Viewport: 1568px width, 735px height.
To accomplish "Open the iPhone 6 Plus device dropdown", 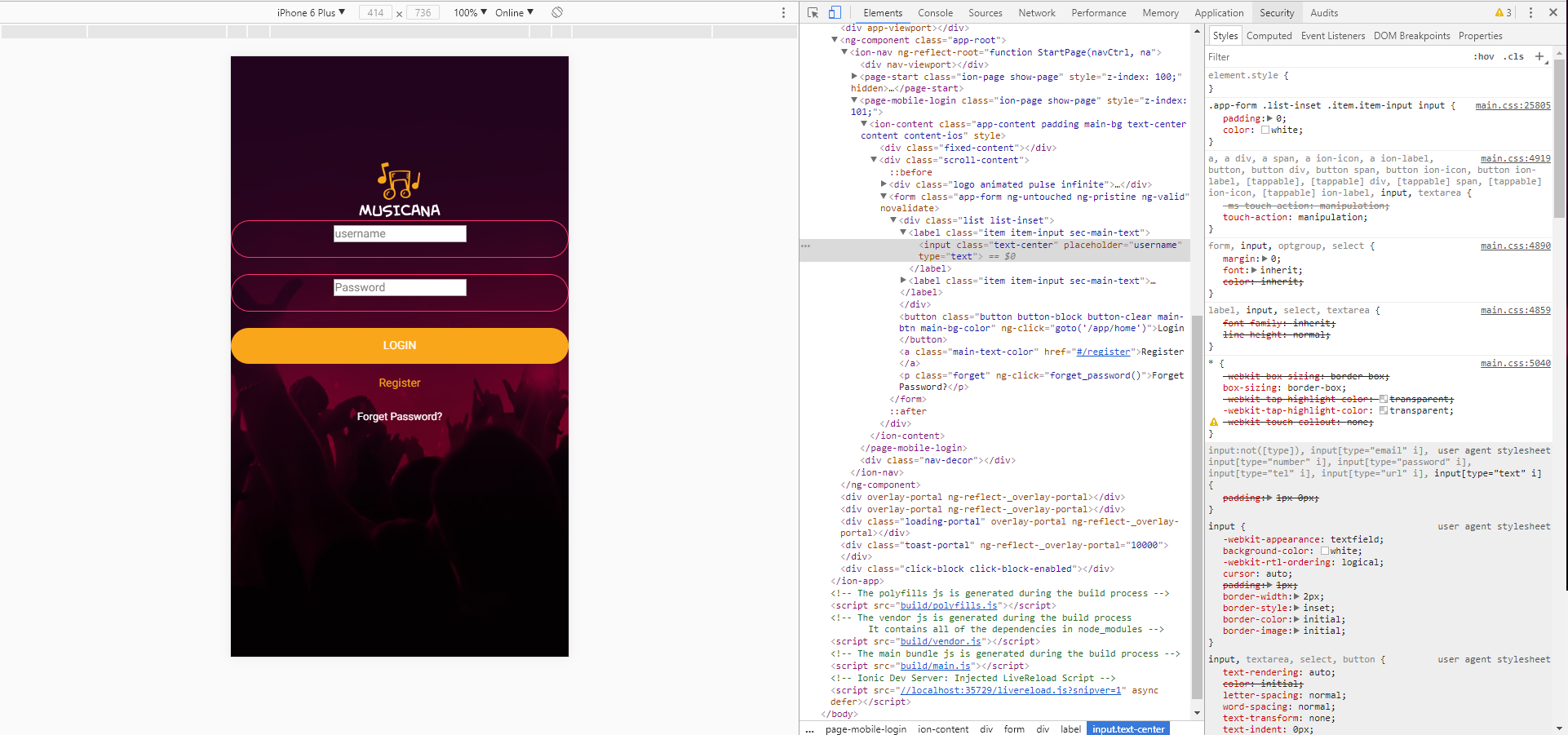I will pyautogui.click(x=311, y=12).
